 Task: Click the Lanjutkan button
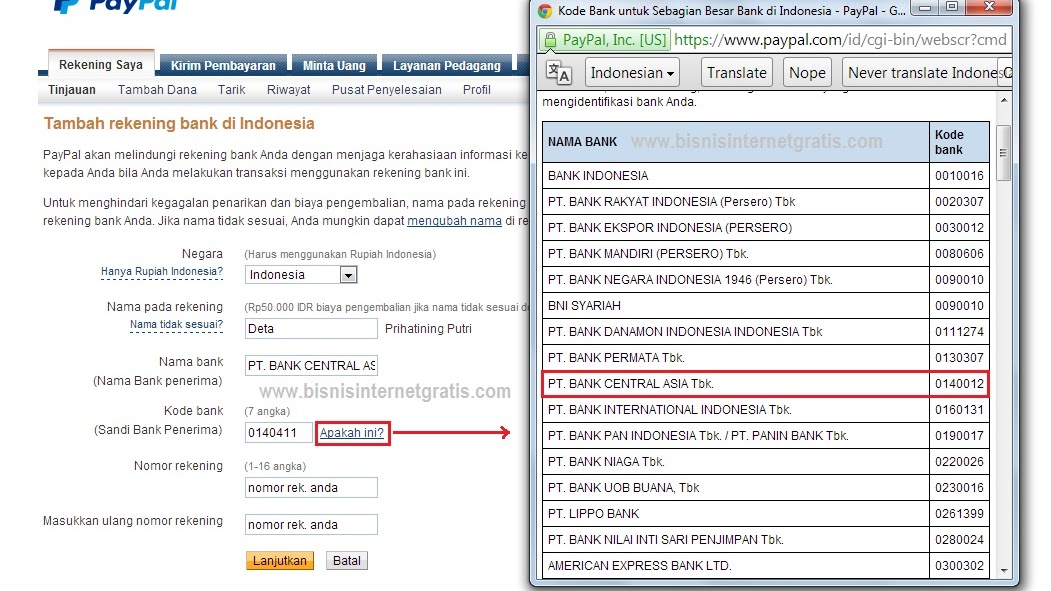[280, 561]
